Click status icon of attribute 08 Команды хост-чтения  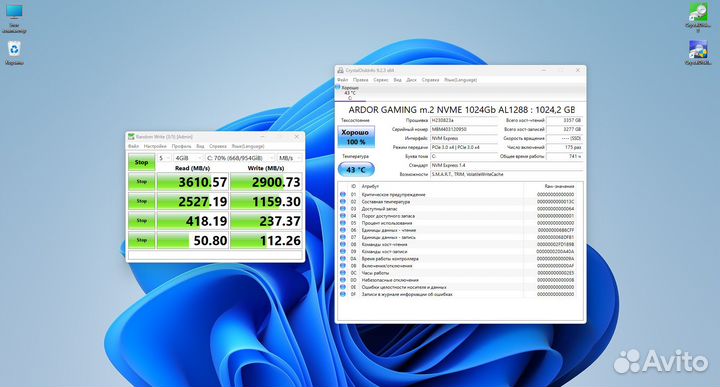[343, 245]
